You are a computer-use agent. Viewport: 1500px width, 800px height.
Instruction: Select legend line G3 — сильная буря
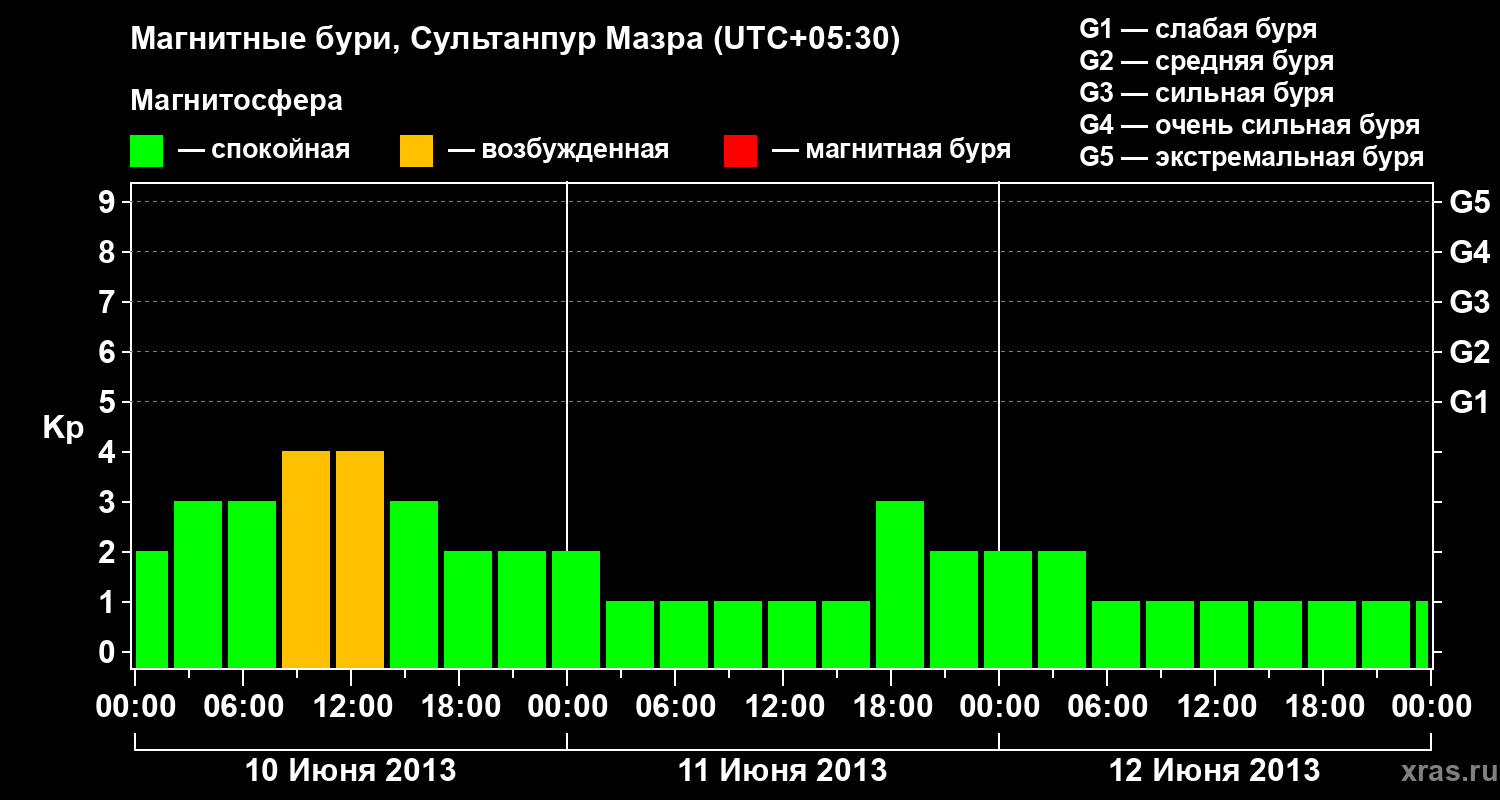pos(1207,93)
